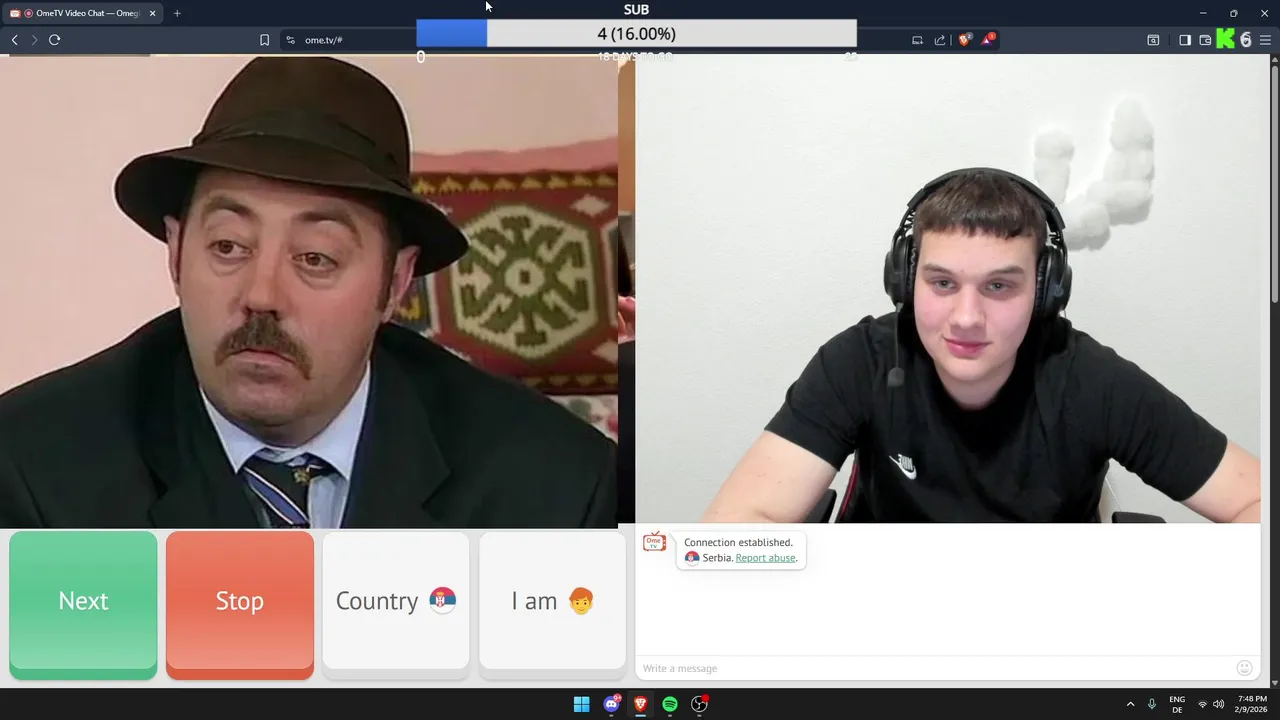Click the grey extension icon beside Kick
The width and height of the screenshot is (1280, 720).
pos(1246,40)
